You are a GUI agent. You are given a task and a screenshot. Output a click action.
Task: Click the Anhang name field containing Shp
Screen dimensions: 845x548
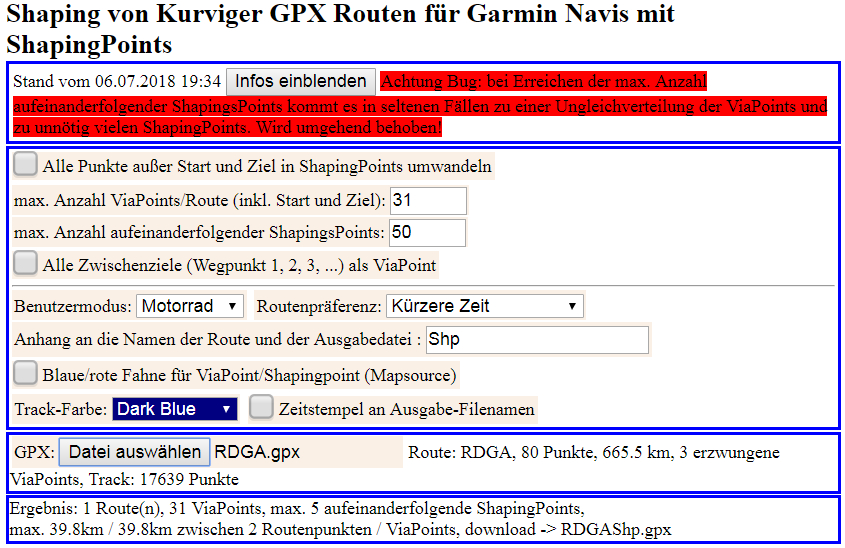(x=537, y=340)
